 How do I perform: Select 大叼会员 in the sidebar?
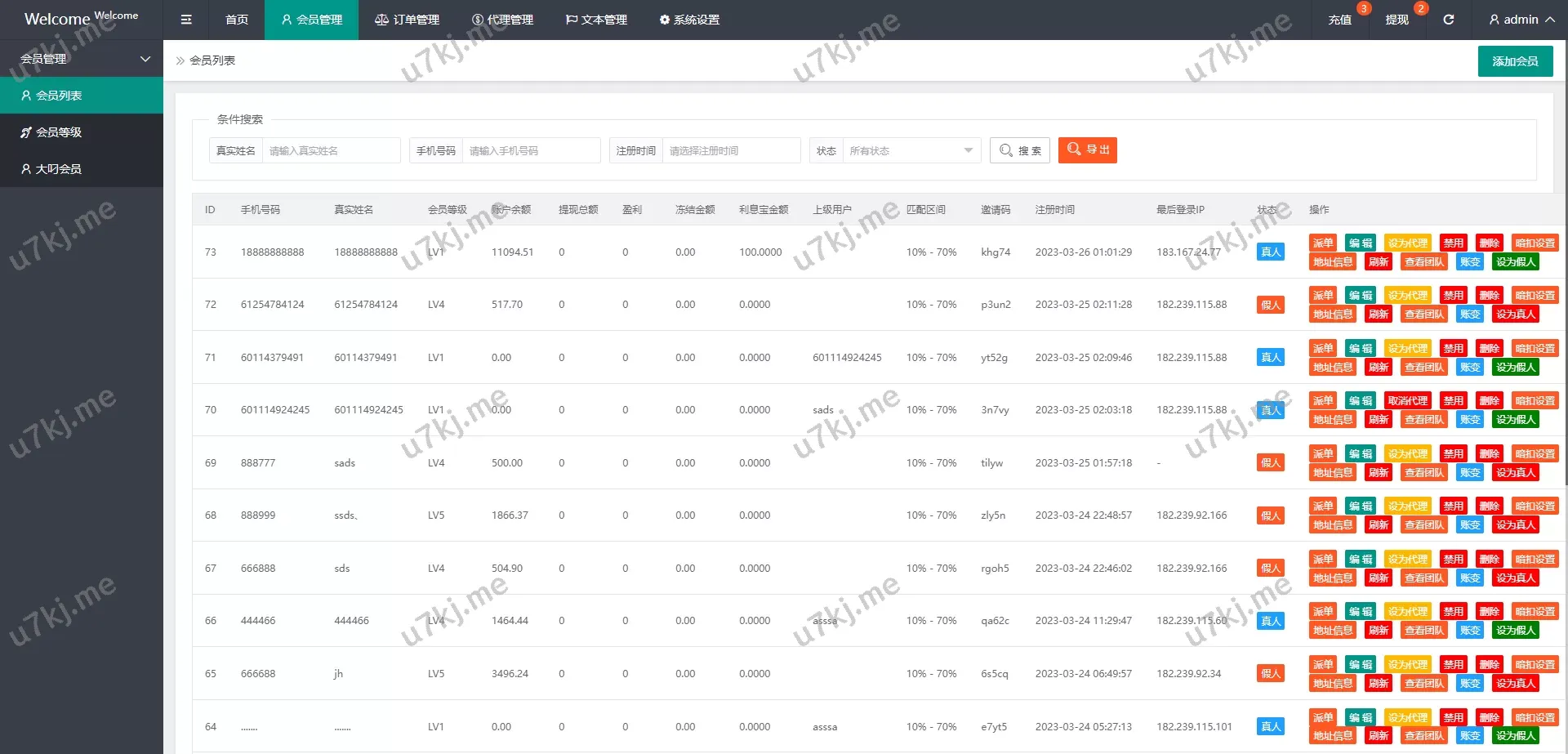(58, 169)
